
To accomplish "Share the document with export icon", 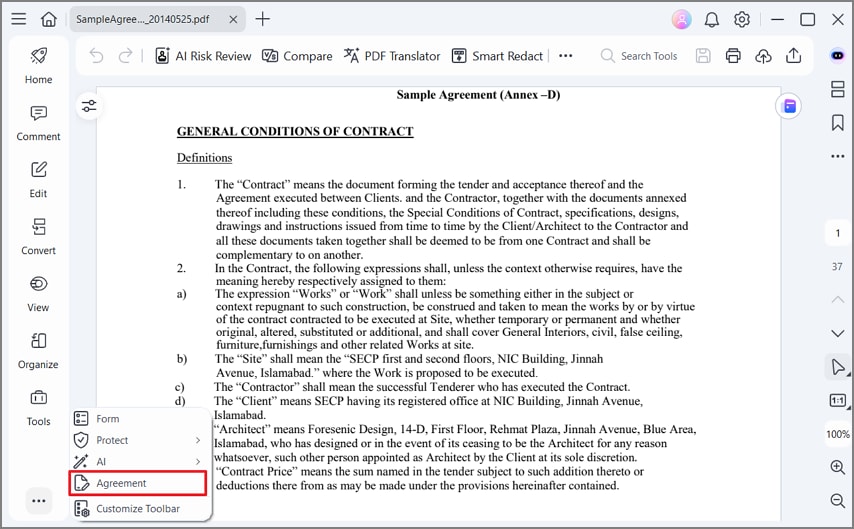I will click(794, 56).
